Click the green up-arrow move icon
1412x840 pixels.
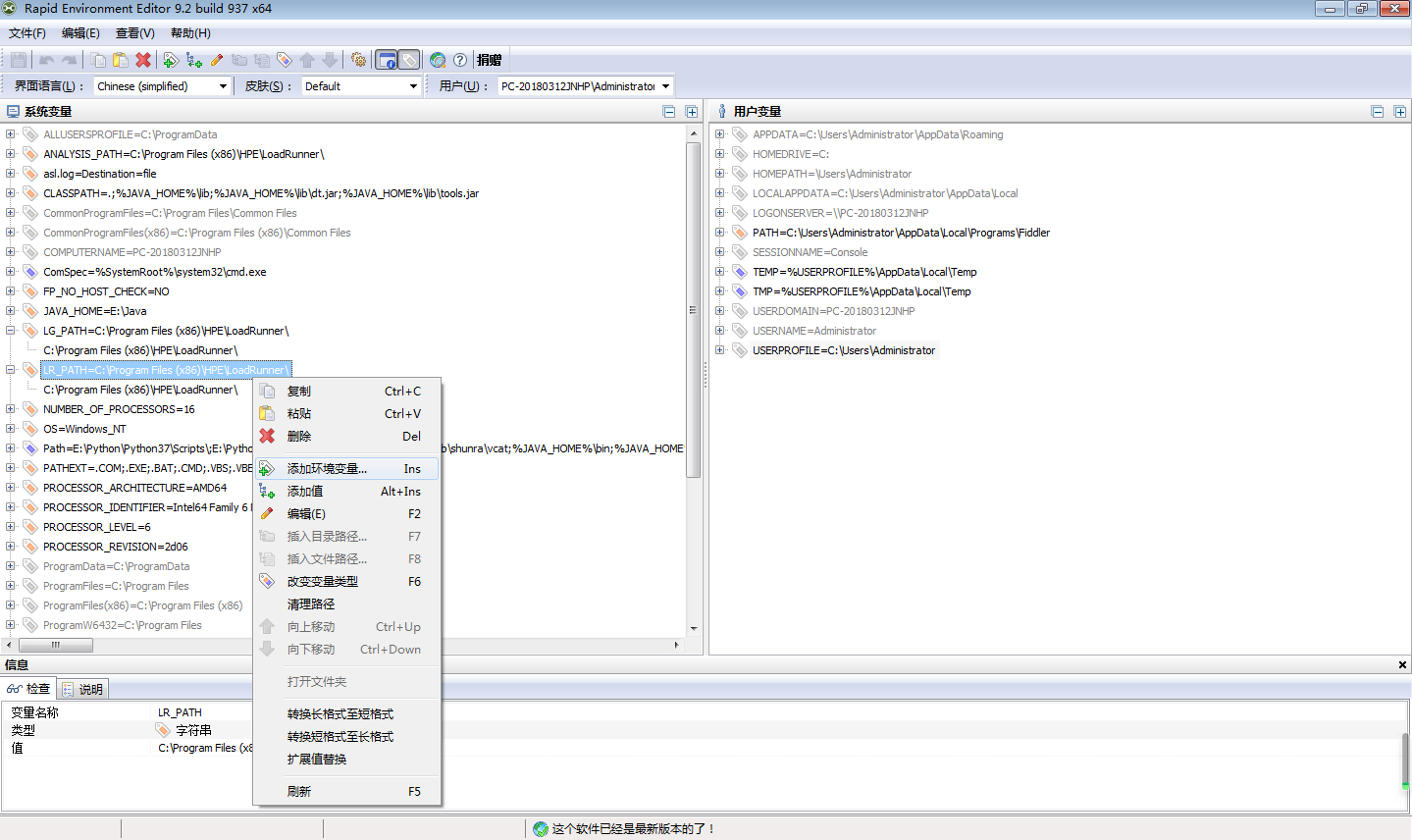click(x=308, y=59)
